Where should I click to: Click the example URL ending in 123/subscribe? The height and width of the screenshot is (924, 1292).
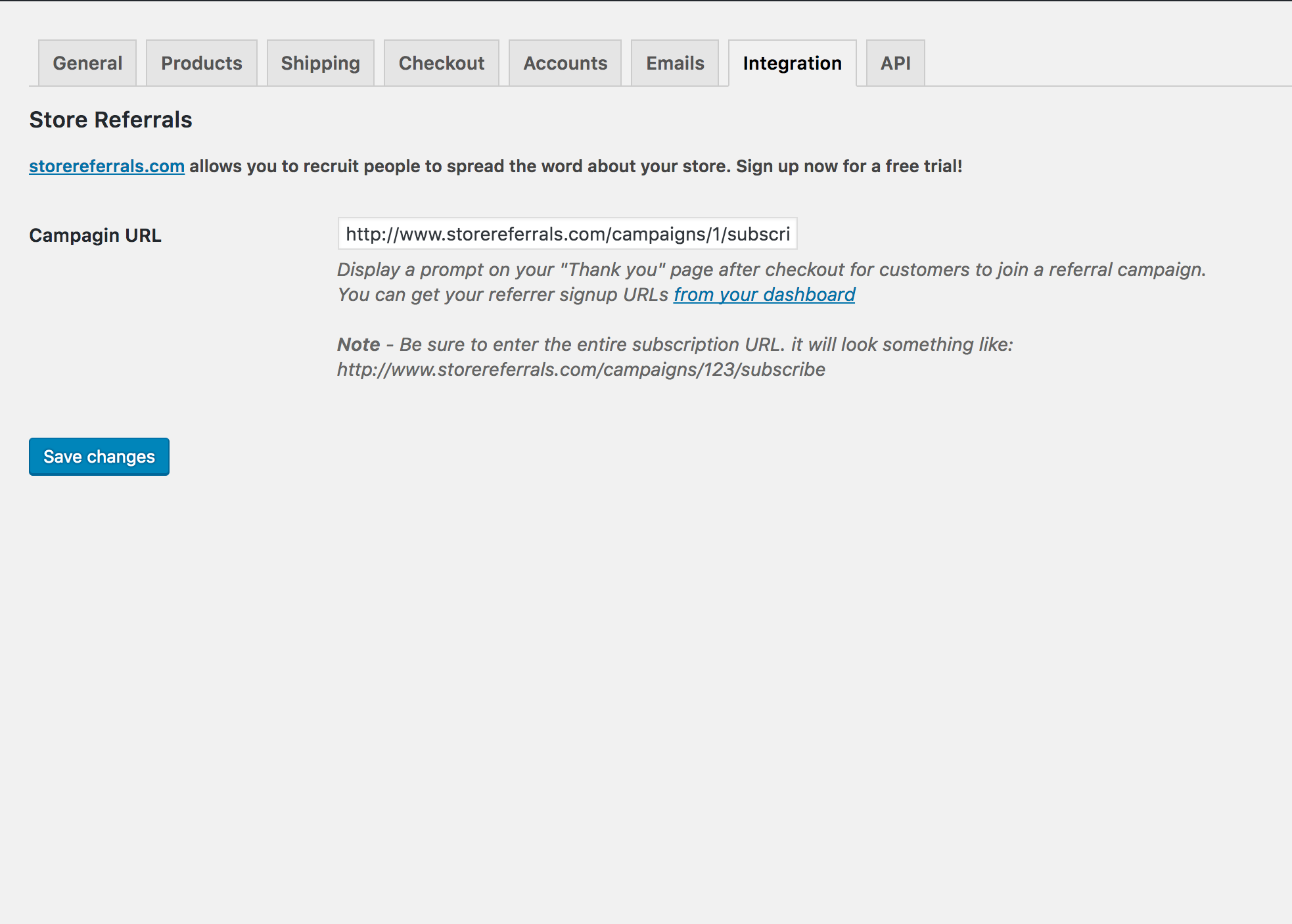click(581, 369)
